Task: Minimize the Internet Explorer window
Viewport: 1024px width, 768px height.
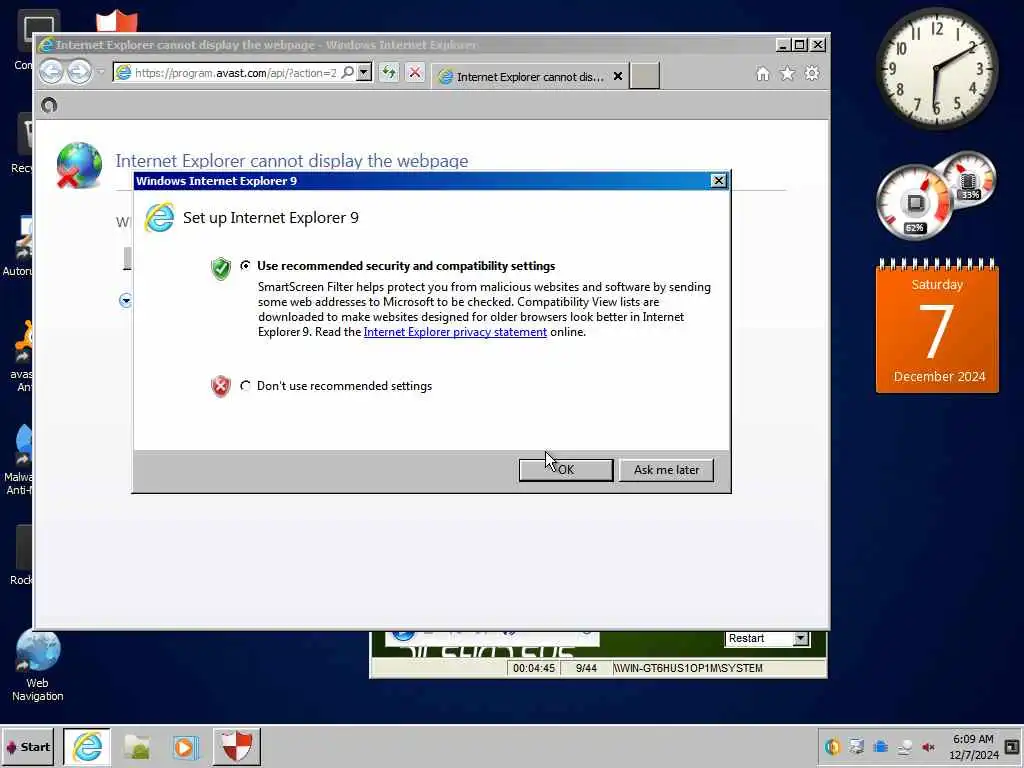Action: (x=783, y=44)
